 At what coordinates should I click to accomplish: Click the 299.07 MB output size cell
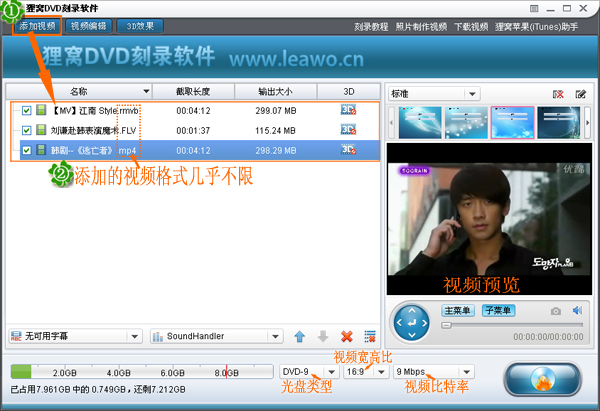276,111
